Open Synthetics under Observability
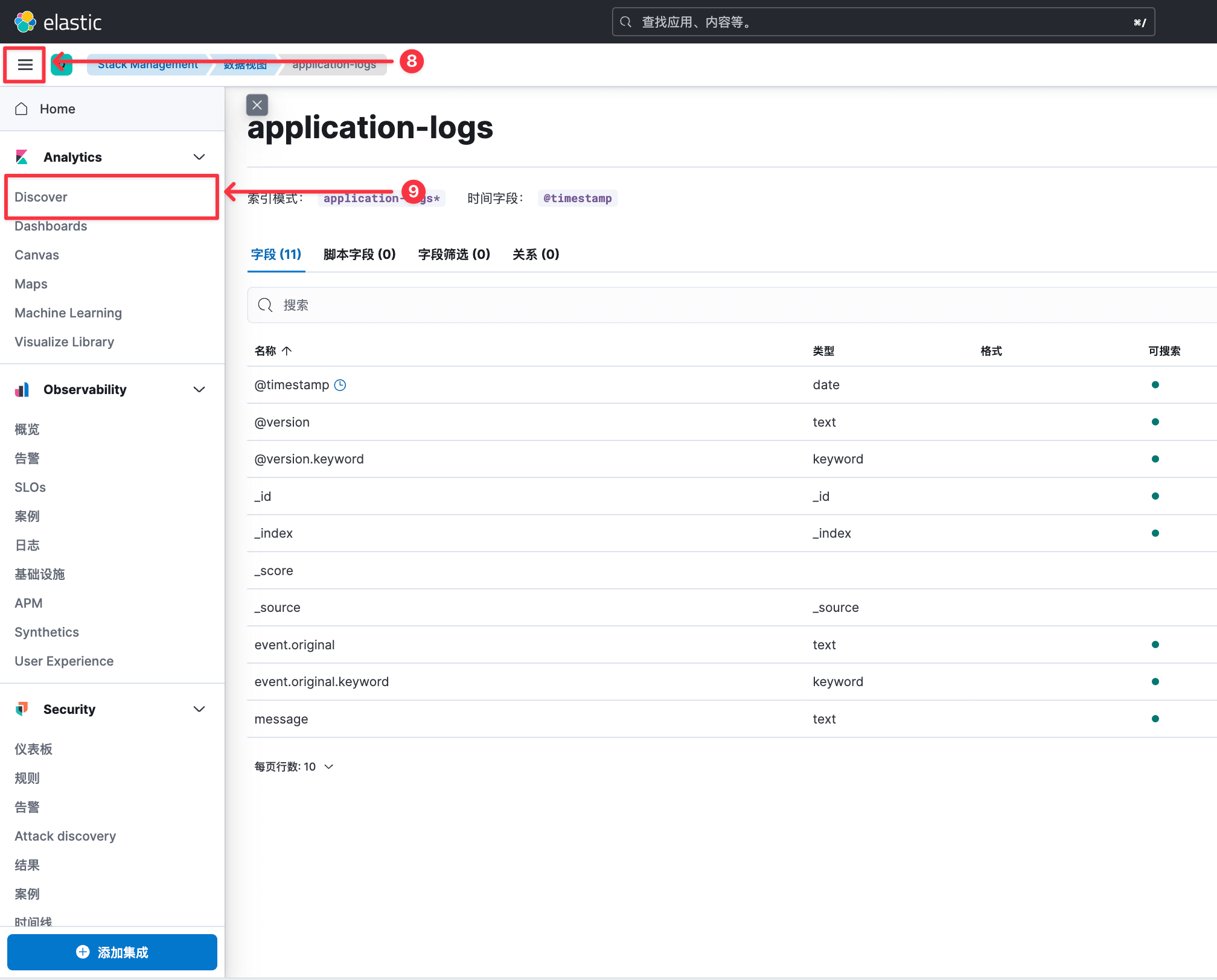 [46, 632]
